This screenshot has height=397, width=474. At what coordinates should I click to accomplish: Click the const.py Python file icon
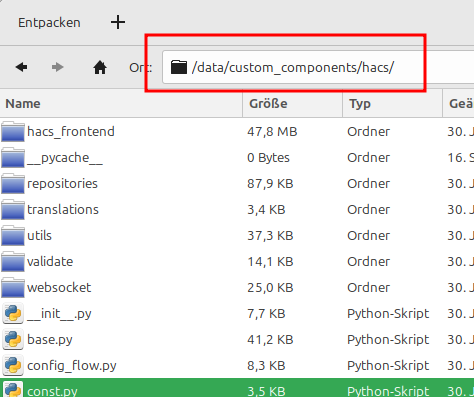coord(13,389)
